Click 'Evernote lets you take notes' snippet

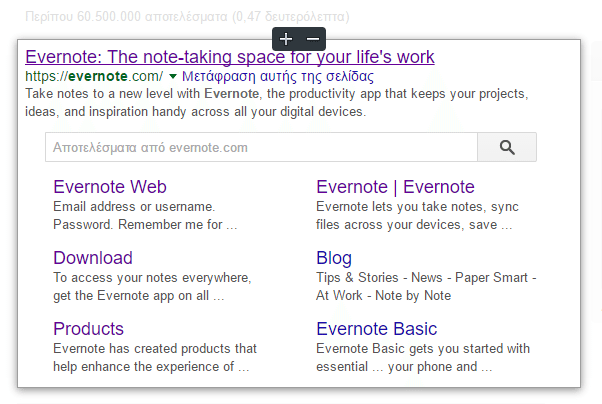[417, 215]
